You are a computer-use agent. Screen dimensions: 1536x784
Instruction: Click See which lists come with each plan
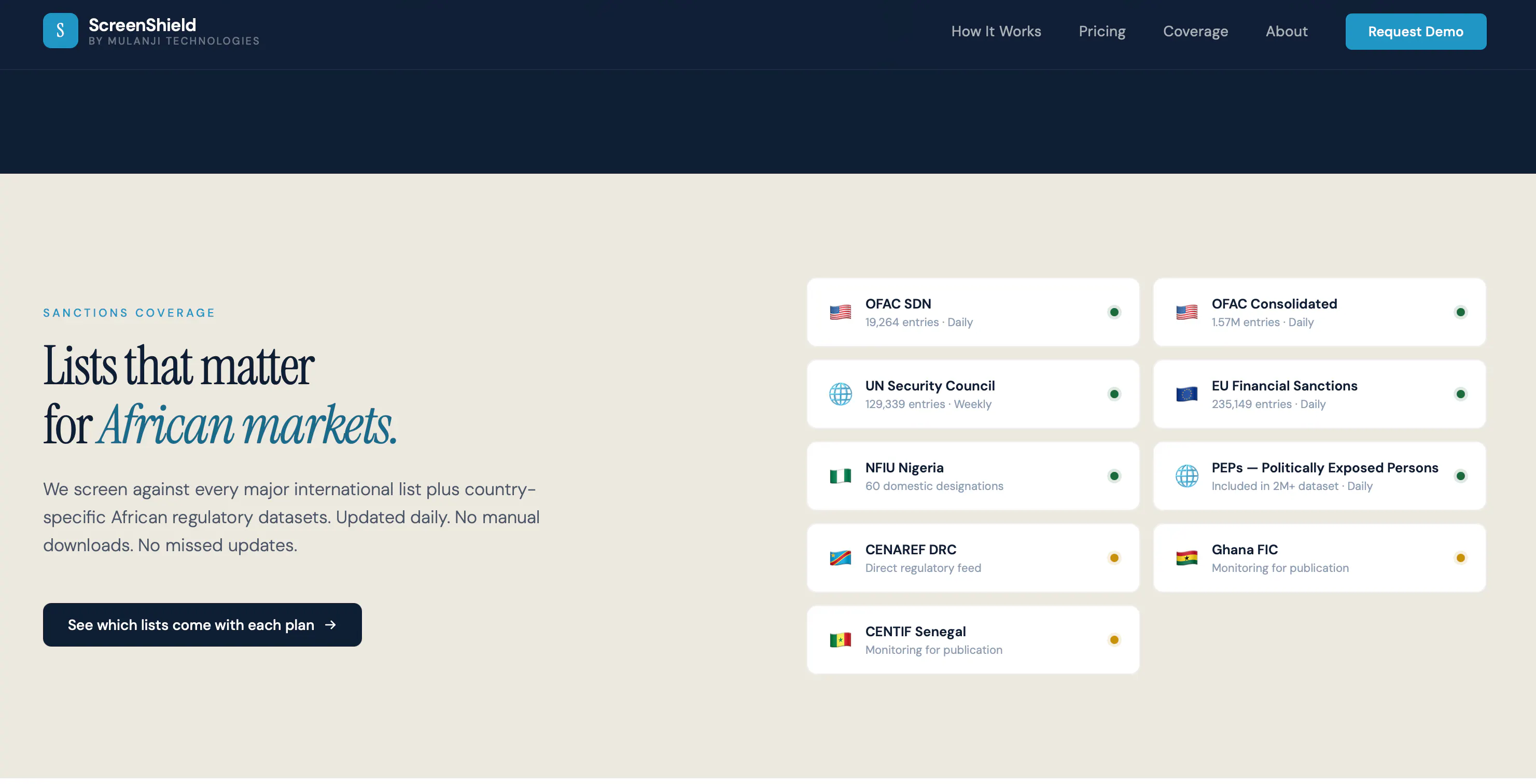click(202, 625)
